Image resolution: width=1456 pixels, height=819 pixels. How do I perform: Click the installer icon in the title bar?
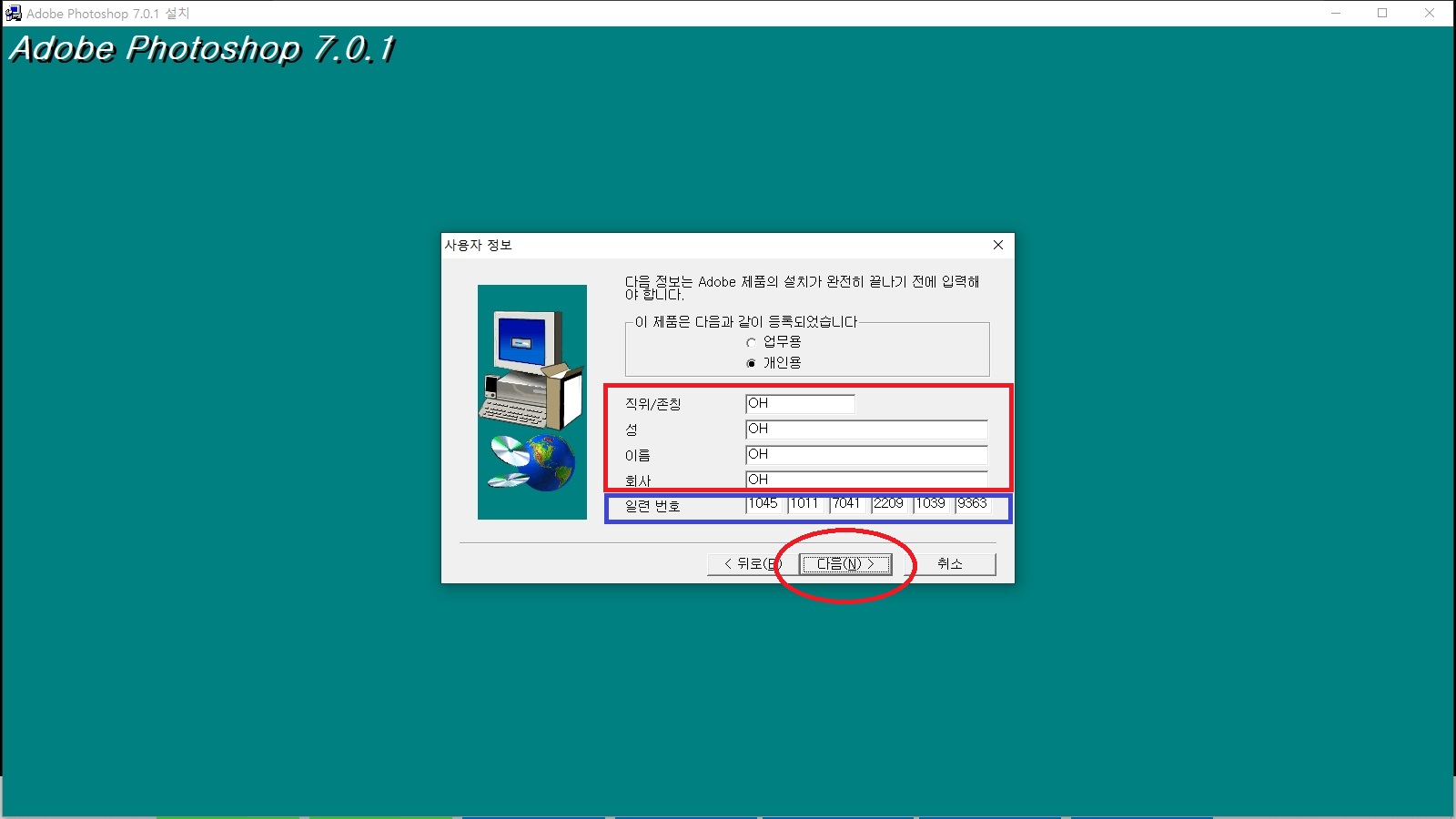(14, 13)
